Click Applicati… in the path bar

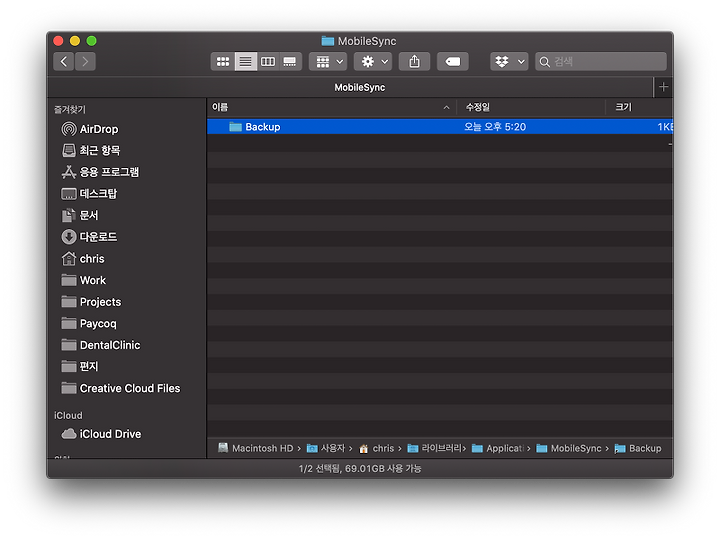498,448
